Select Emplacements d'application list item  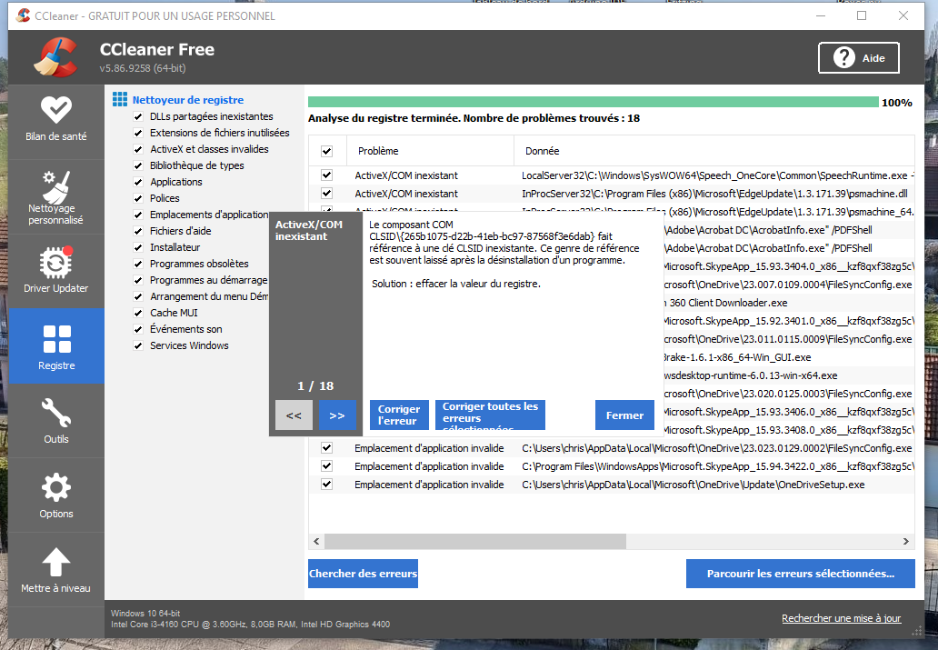[x=209, y=215]
